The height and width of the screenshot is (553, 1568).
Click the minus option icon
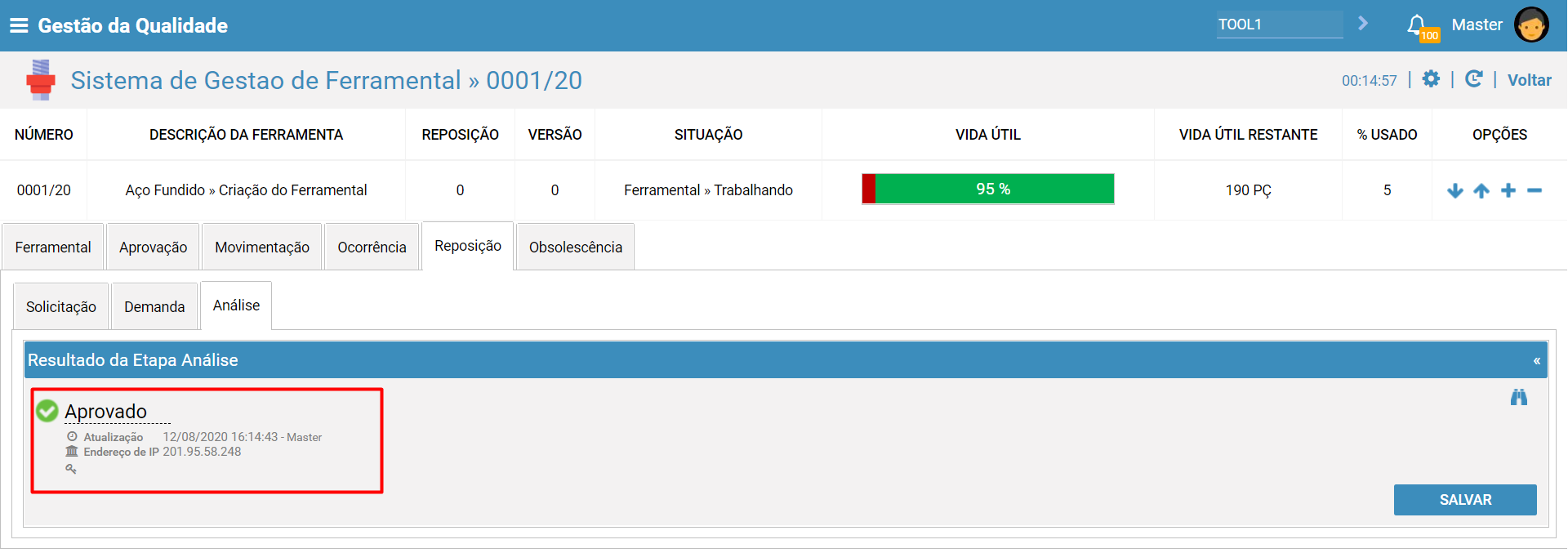click(x=1535, y=190)
